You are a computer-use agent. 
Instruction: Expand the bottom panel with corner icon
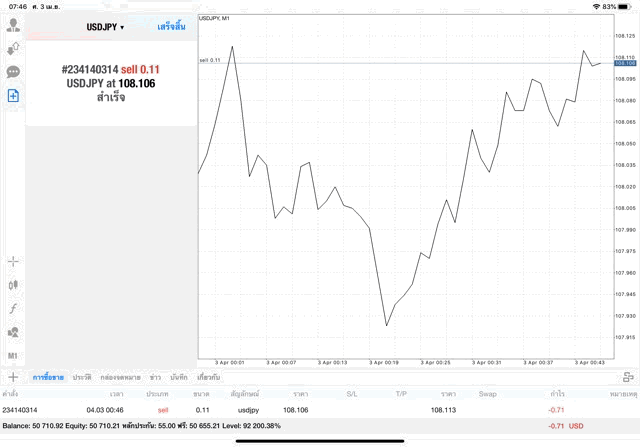point(627,377)
